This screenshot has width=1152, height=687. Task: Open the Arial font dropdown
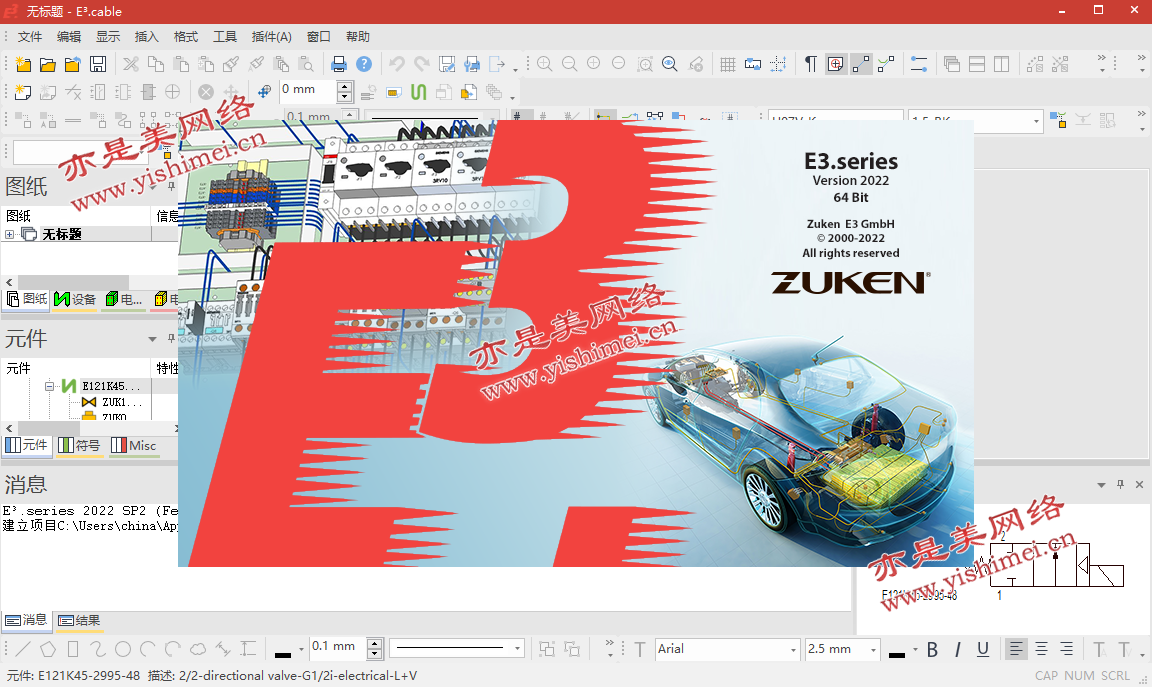[x=793, y=650]
